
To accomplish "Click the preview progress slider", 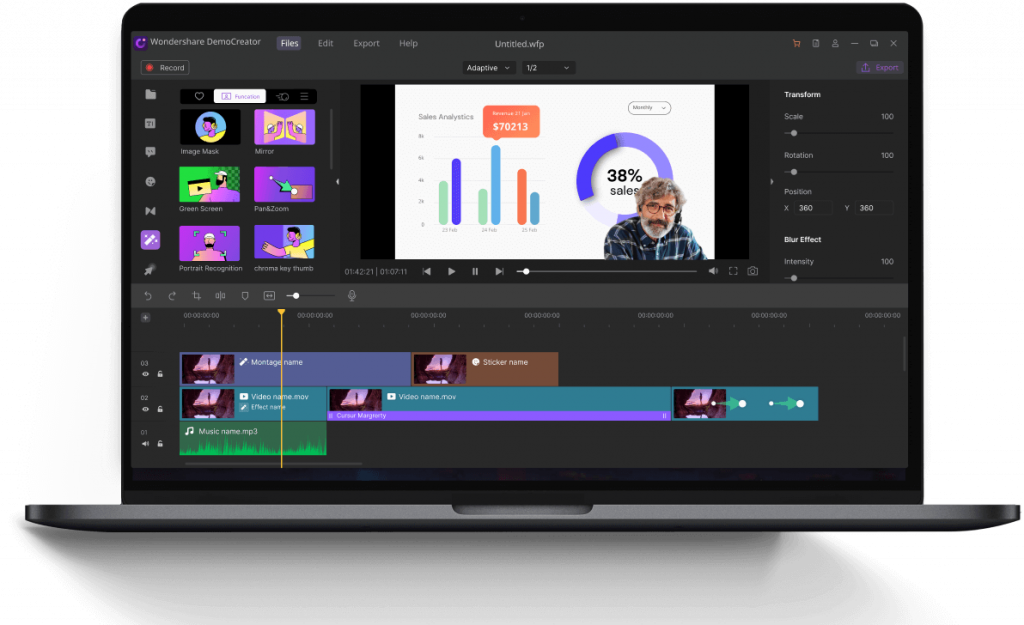I will coord(607,271).
